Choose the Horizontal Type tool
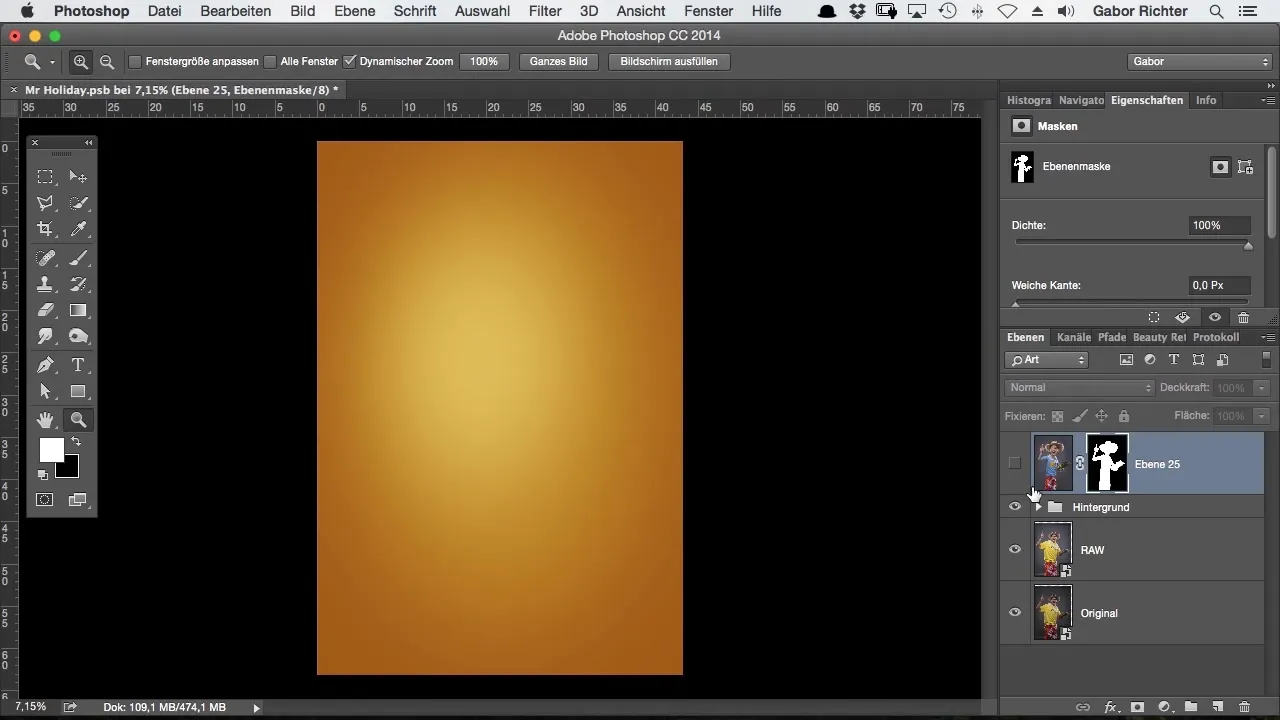Screen dimensions: 1280x720 click(x=78, y=365)
